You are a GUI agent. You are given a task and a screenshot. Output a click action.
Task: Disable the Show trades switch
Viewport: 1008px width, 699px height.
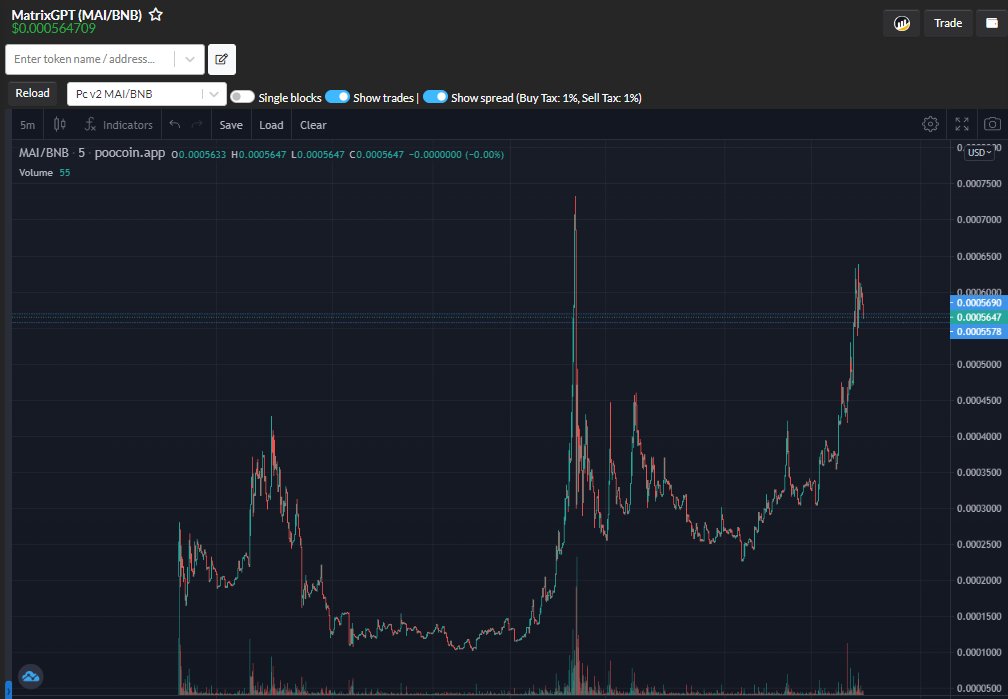coord(338,96)
